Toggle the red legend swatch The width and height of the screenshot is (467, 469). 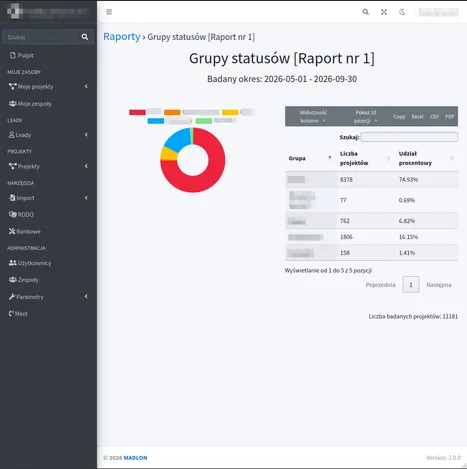pos(137,112)
